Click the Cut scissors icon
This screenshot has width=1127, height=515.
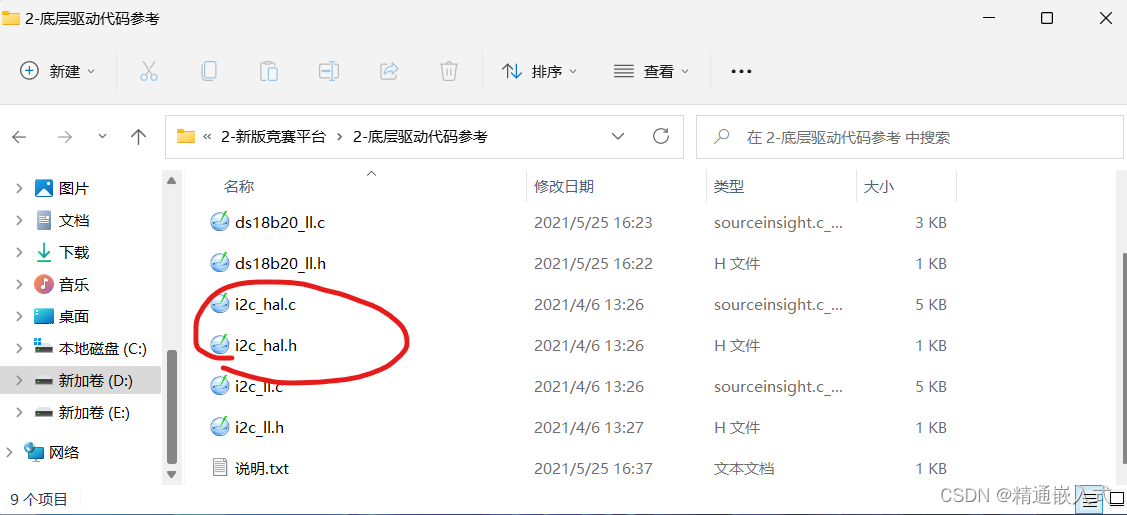(x=149, y=71)
